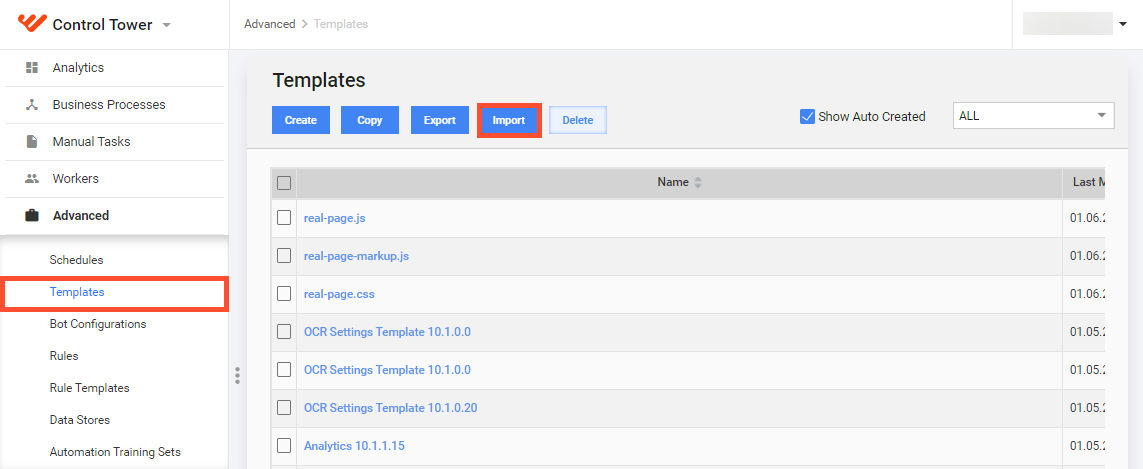Open the Control Tower dropdown arrow

(x=166, y=25)
